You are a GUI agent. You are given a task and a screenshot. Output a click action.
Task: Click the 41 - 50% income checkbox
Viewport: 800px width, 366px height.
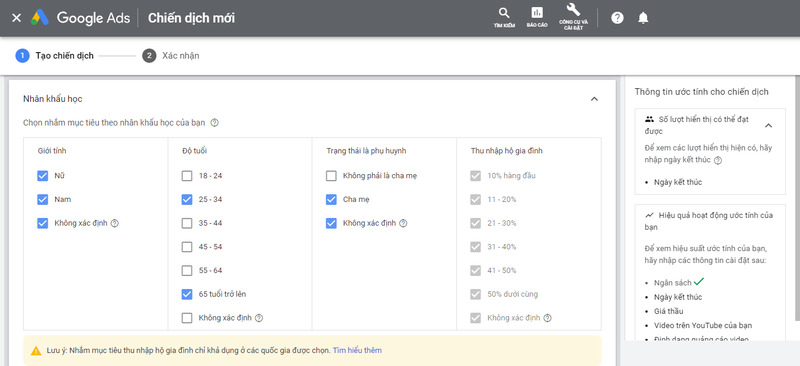coord(476,271)
